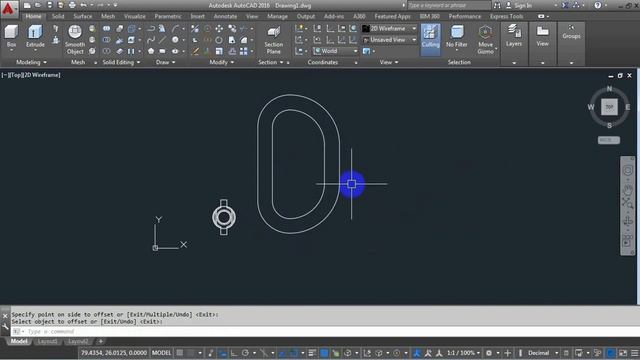Toggle Ortho mode in status bar
Viewport: 640px width, 360px height.
pos(234,353)
